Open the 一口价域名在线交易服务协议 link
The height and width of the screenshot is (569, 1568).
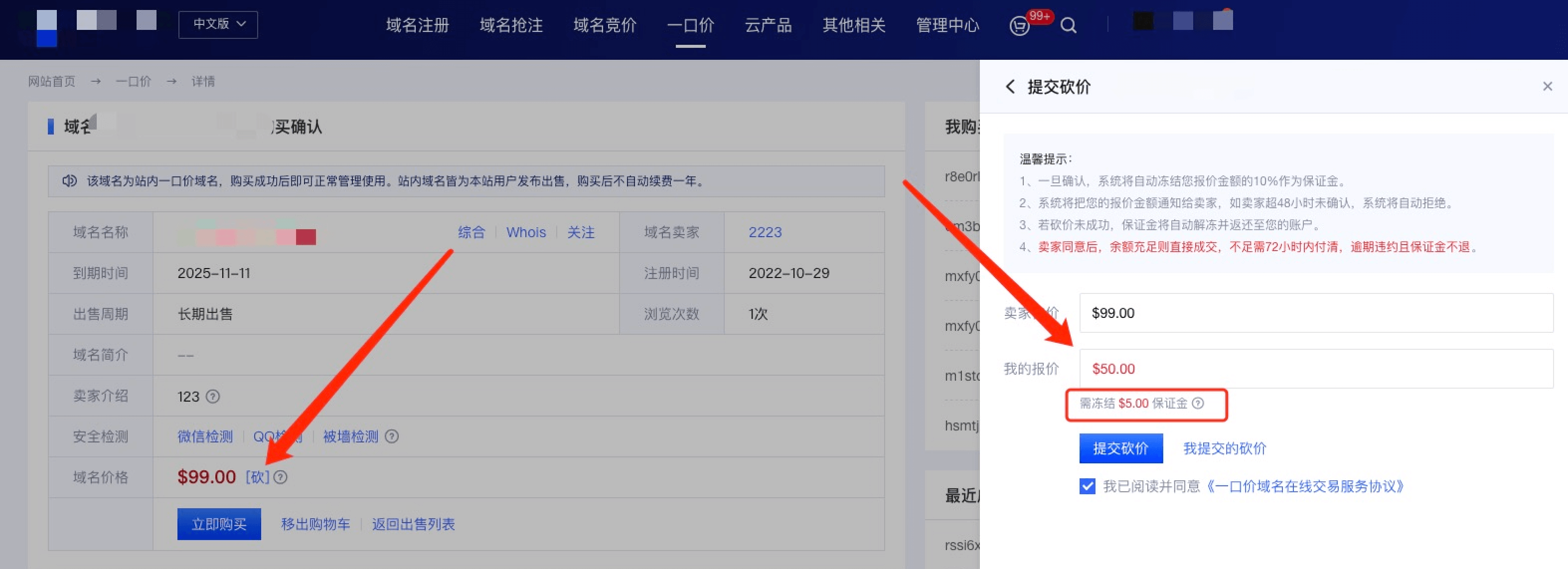(1305, 486)
